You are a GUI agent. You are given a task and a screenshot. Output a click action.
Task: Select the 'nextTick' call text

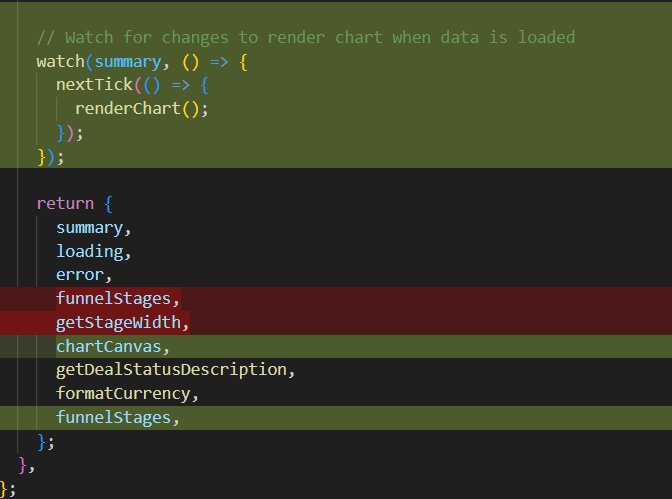(x=94, y=84)
